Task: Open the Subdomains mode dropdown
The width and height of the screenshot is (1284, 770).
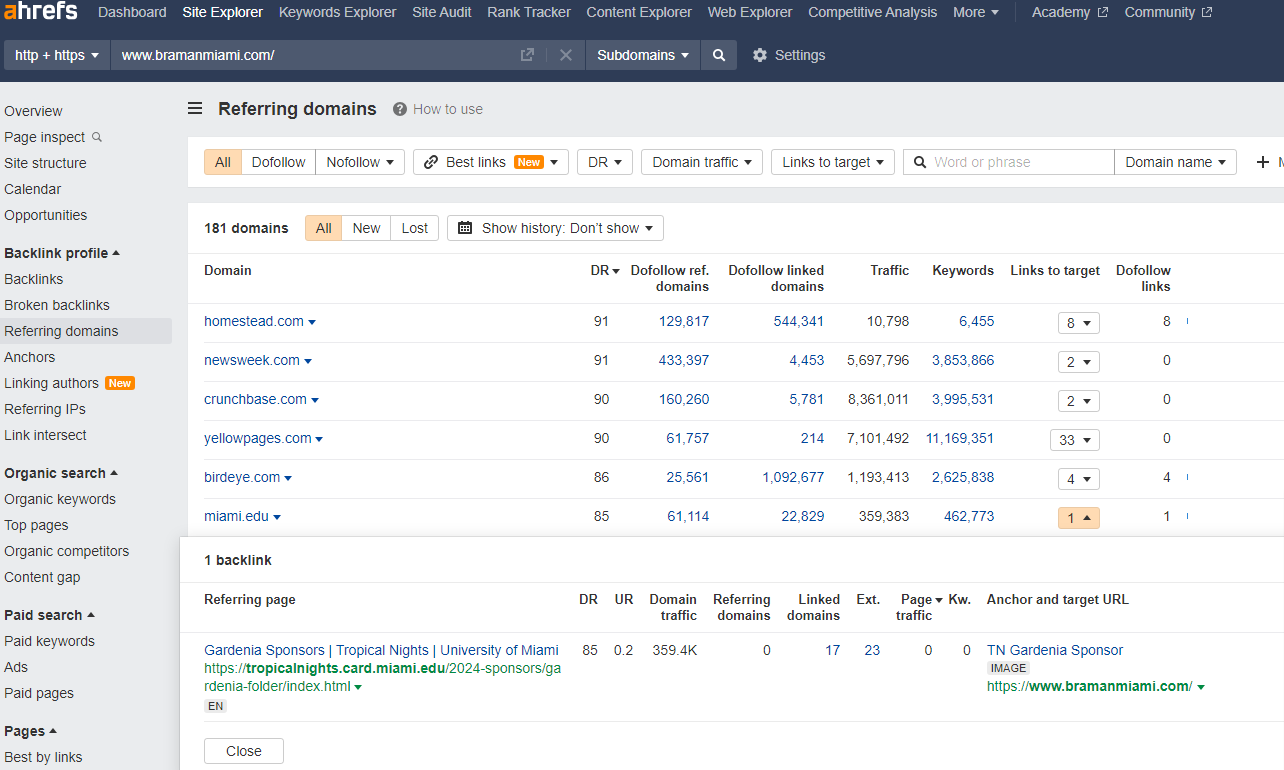Action: pos(643,55)
